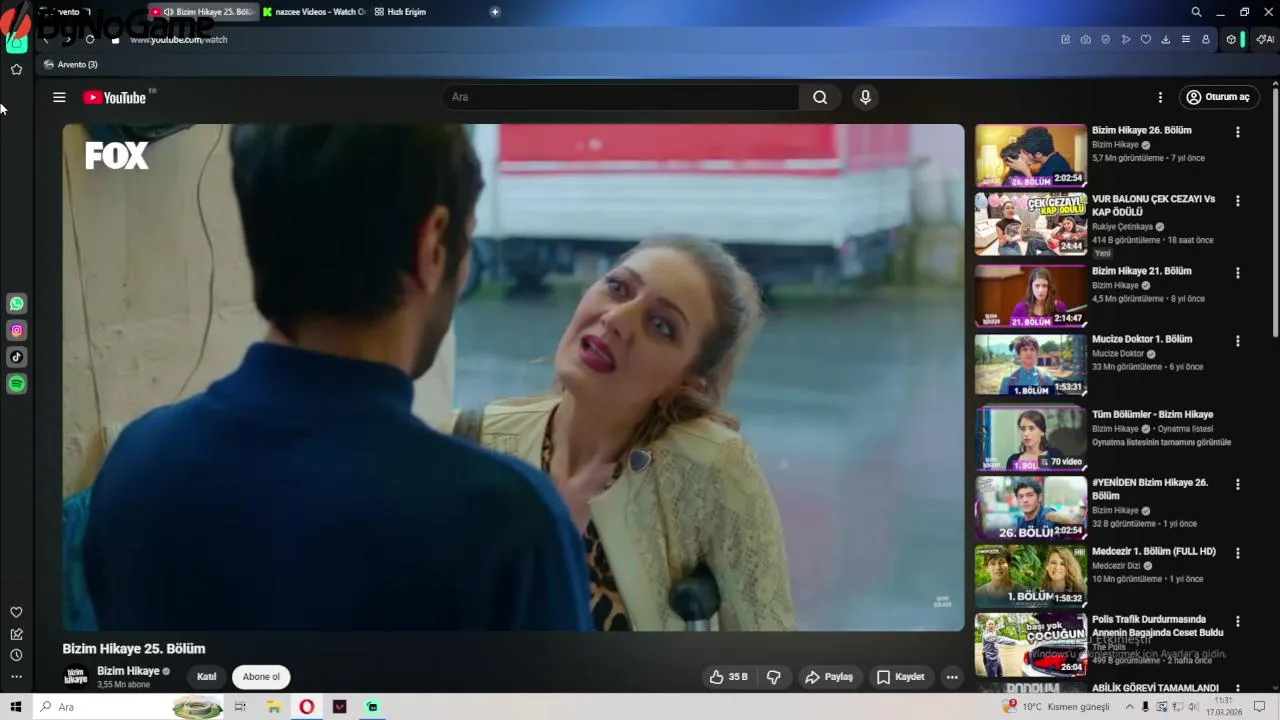Go to YouTube home via logo

(x=115, y=97)
